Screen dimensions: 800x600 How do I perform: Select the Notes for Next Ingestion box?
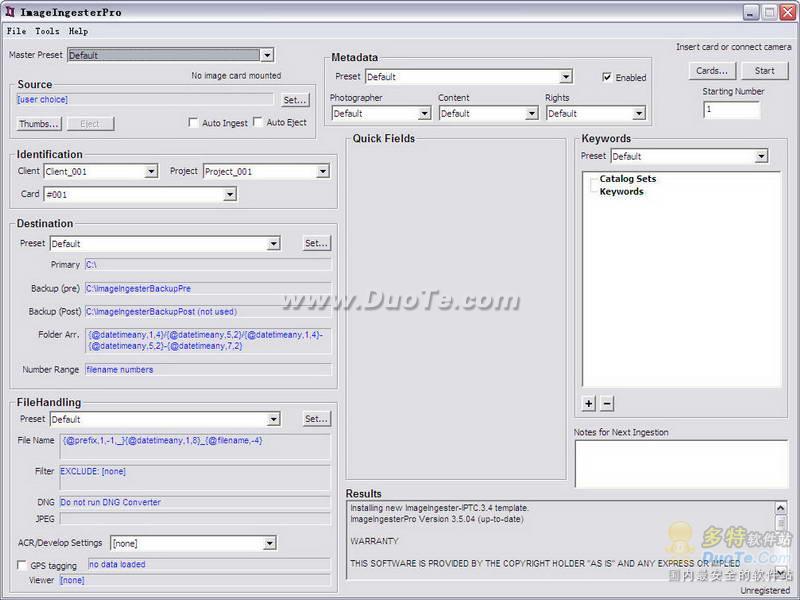click(x=682, y=464)
